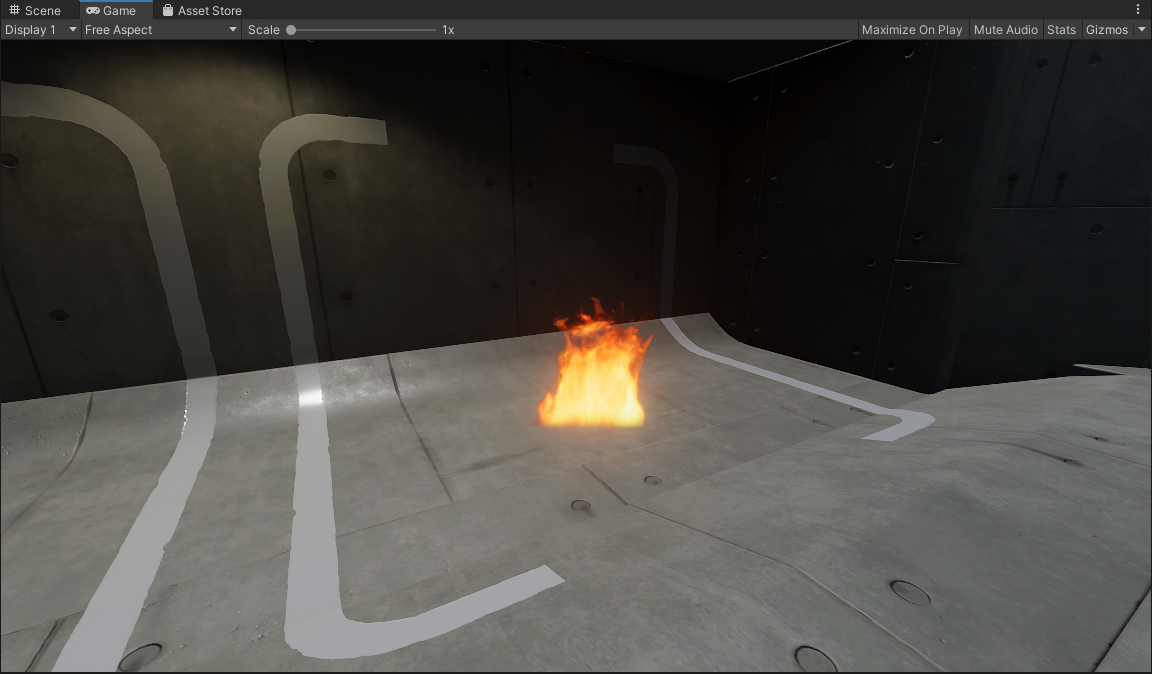Toggle Maximize On Play
Screen dimensions: 1152x674
click(x=911, y=30)
